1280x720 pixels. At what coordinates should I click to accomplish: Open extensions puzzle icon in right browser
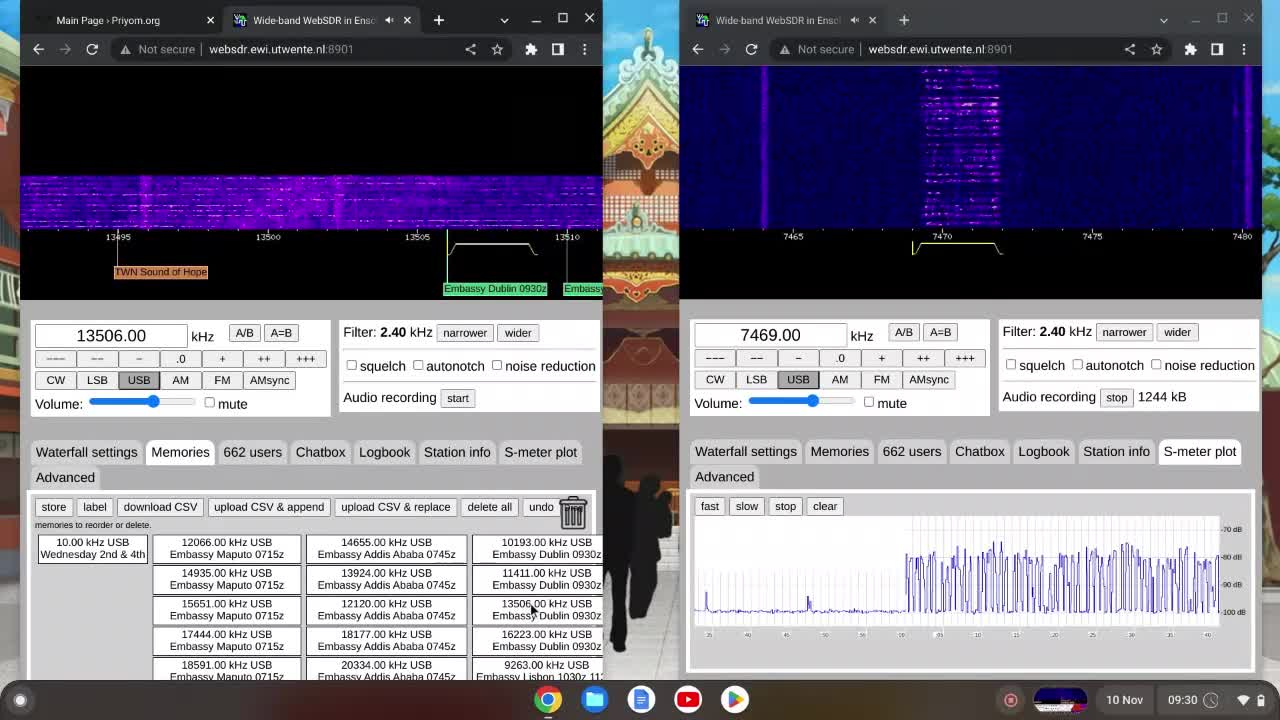(1190, 49)
